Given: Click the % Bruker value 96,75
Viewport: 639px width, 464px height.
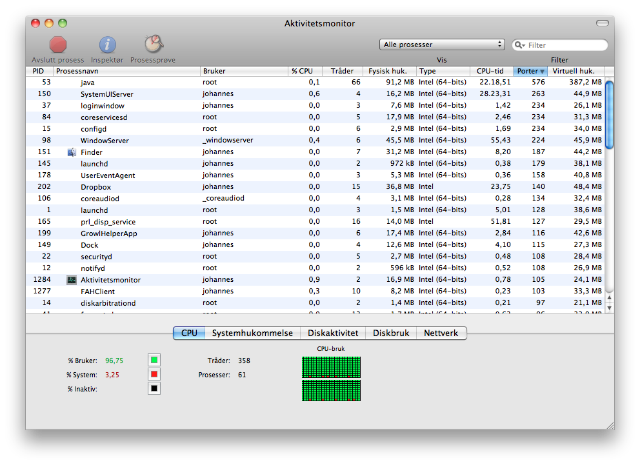Looking at the screenshot, I should (114, 361).
